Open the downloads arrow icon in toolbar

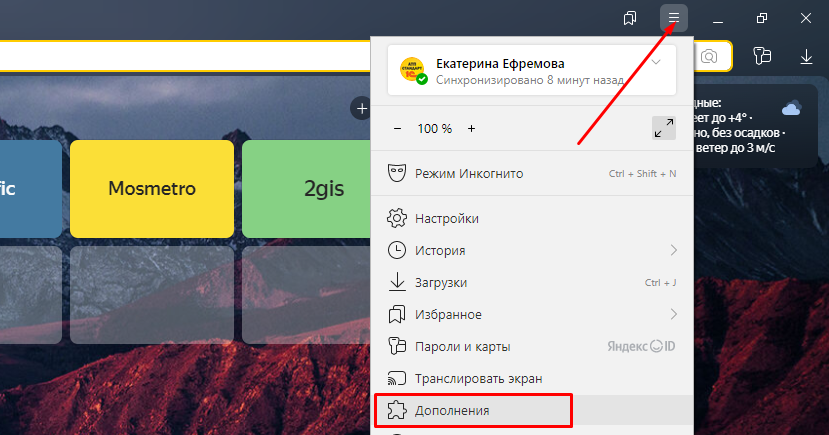(806, 57)
